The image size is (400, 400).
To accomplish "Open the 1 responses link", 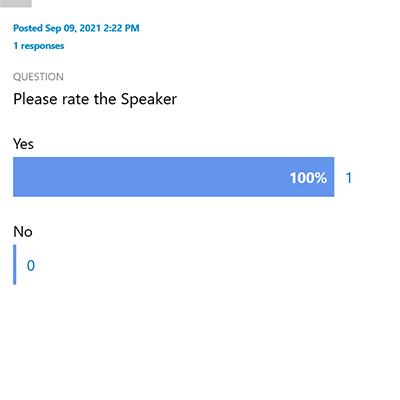I will click(x=39, y=46).
